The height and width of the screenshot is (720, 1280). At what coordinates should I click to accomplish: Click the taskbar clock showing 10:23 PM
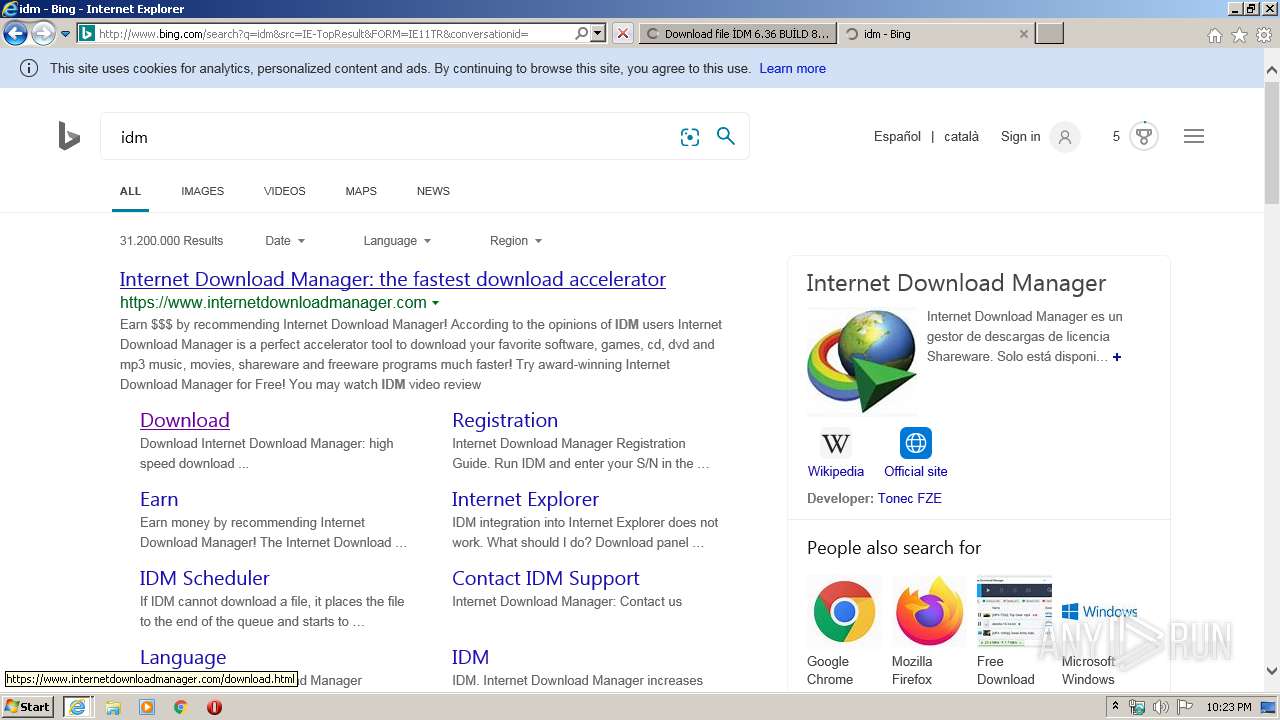pyautogui.click(x=1228, y=707)
